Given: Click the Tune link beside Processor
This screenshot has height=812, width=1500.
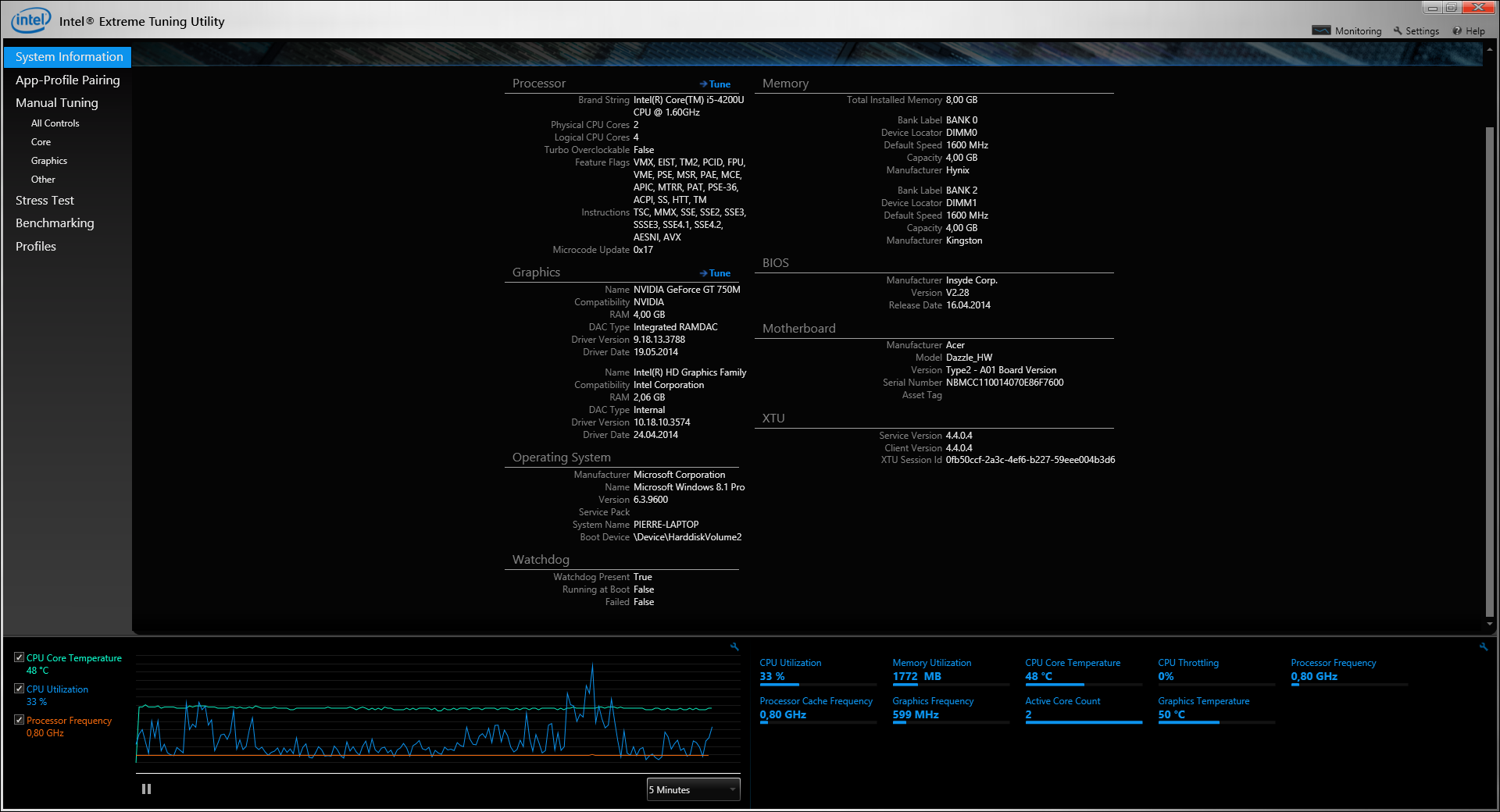Looking at the screenshot, I should click(x=715, y=84).
